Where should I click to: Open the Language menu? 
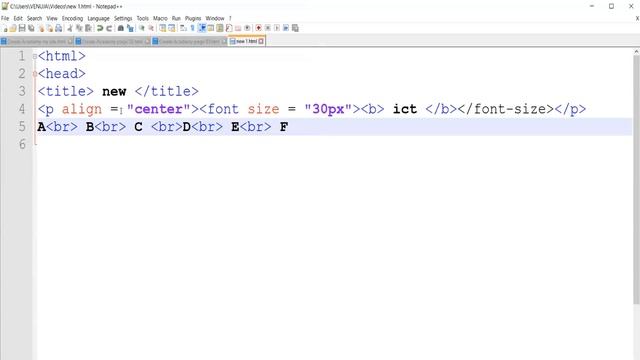98,18
